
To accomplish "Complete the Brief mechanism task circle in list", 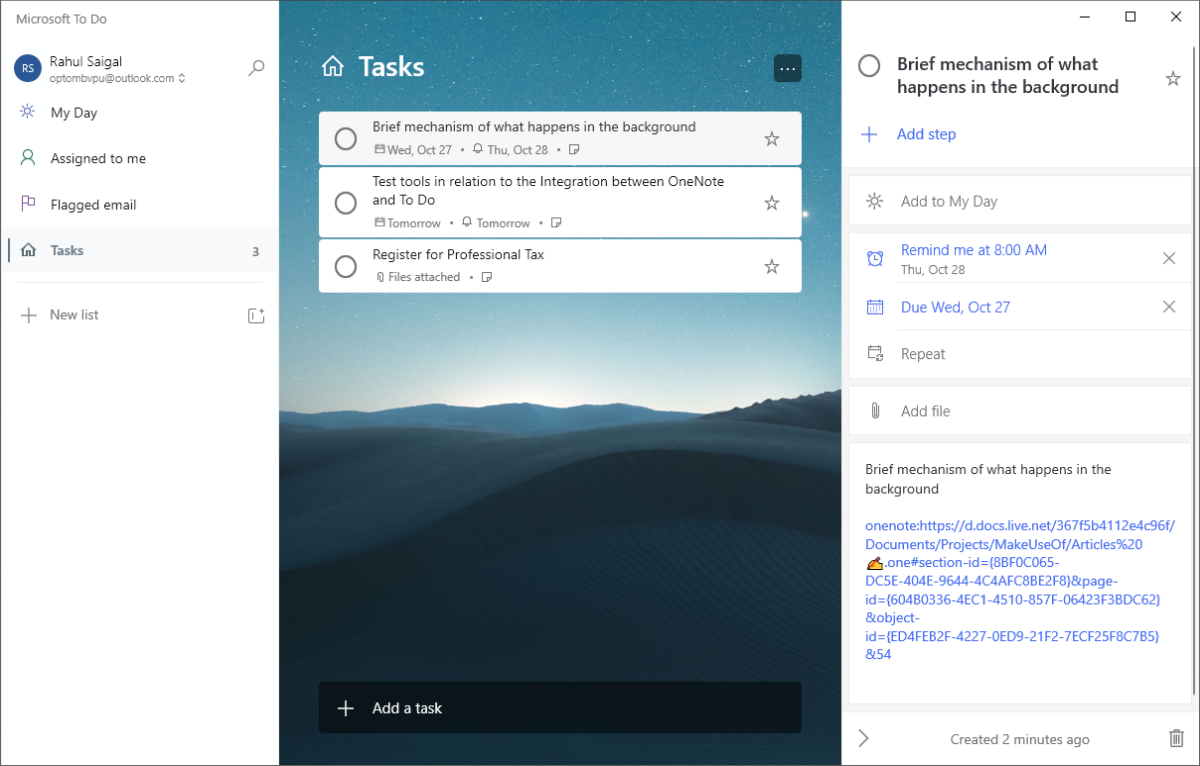I will click(x=345, y=138).
